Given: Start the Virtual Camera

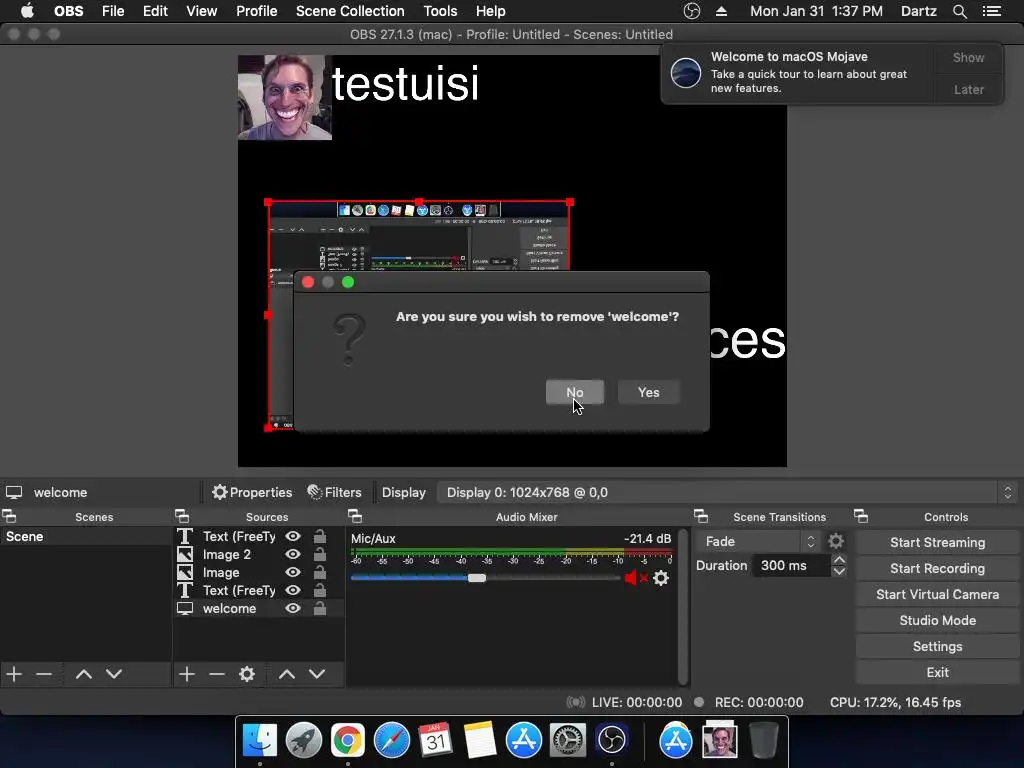Looking at the screenshot, I should pyautogui.click(x=937, y=594).
